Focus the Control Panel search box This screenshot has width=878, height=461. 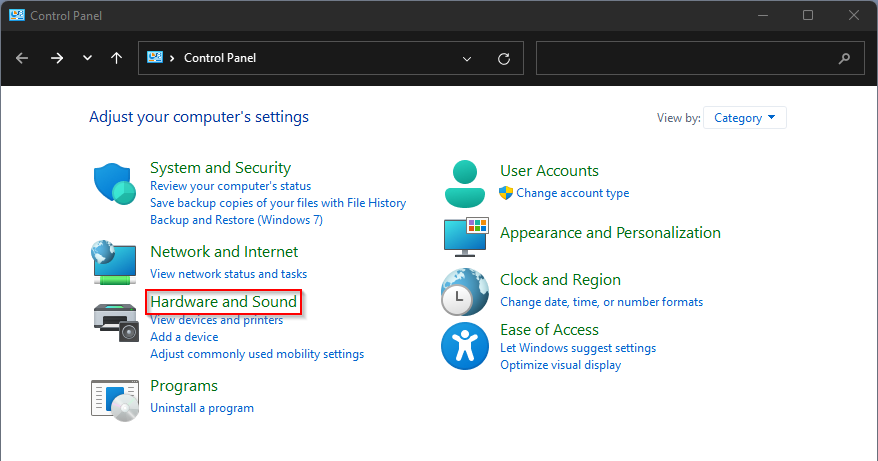pos(700,58)
